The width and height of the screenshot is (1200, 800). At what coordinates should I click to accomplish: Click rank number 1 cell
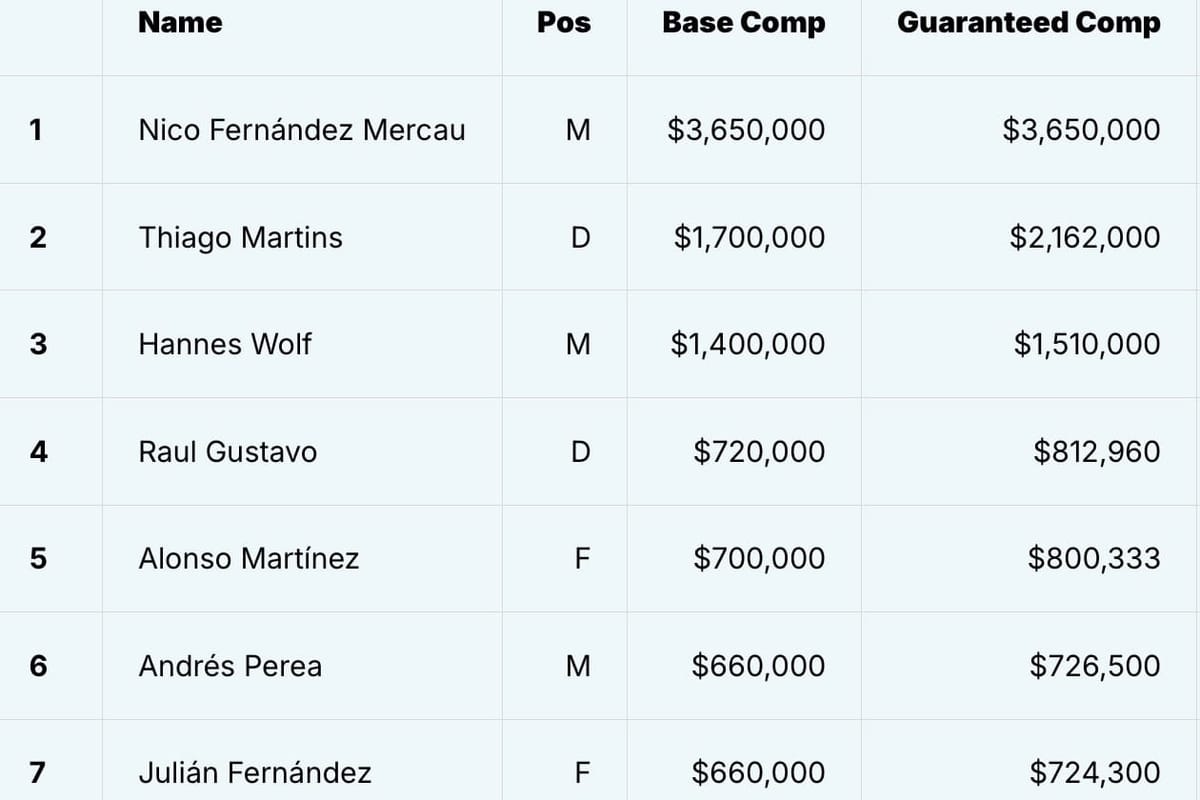(37, 130)
